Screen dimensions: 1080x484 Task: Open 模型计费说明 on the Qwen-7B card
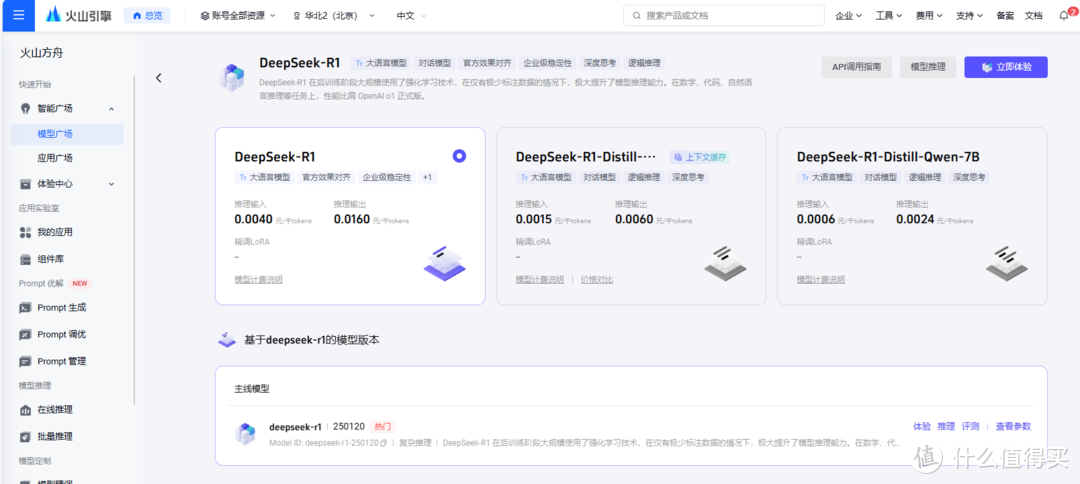pos(821,280)
